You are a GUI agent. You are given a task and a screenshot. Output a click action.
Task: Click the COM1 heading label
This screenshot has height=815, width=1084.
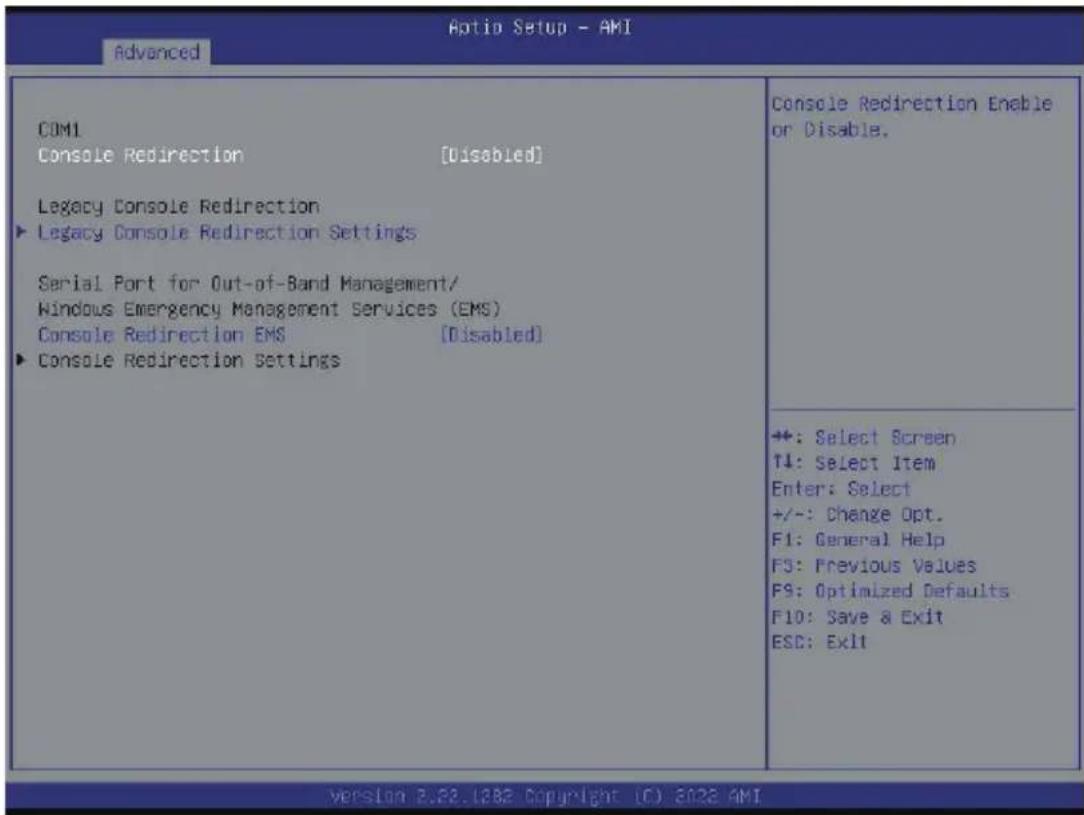pyautogui.click(x=59, y=129)
